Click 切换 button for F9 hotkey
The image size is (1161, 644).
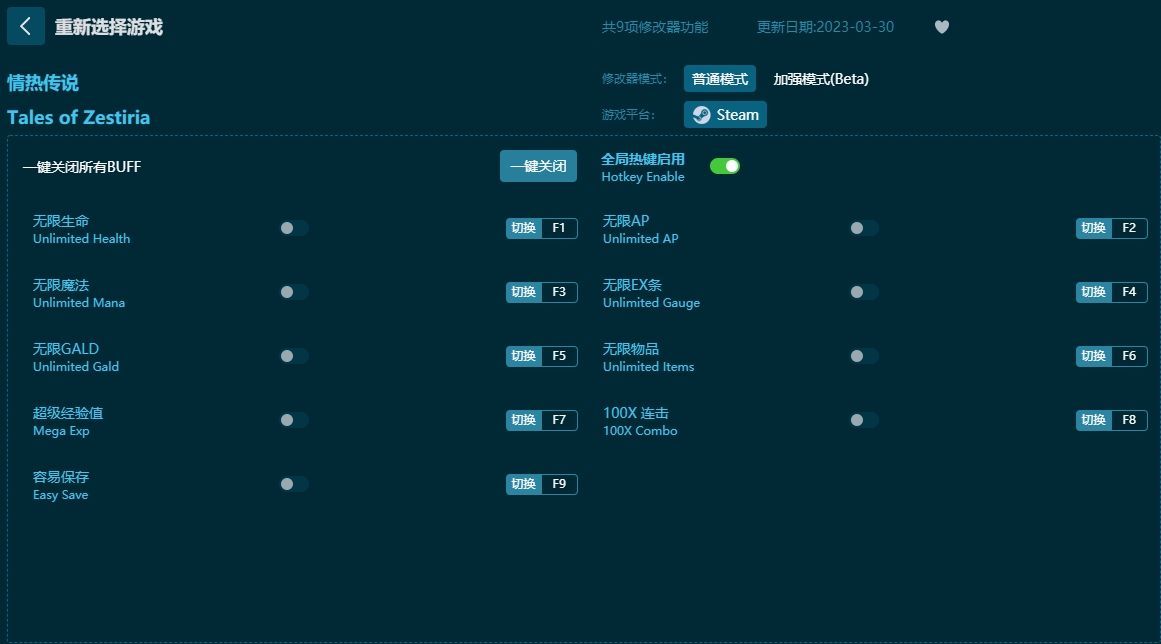(x=523, y=484)
